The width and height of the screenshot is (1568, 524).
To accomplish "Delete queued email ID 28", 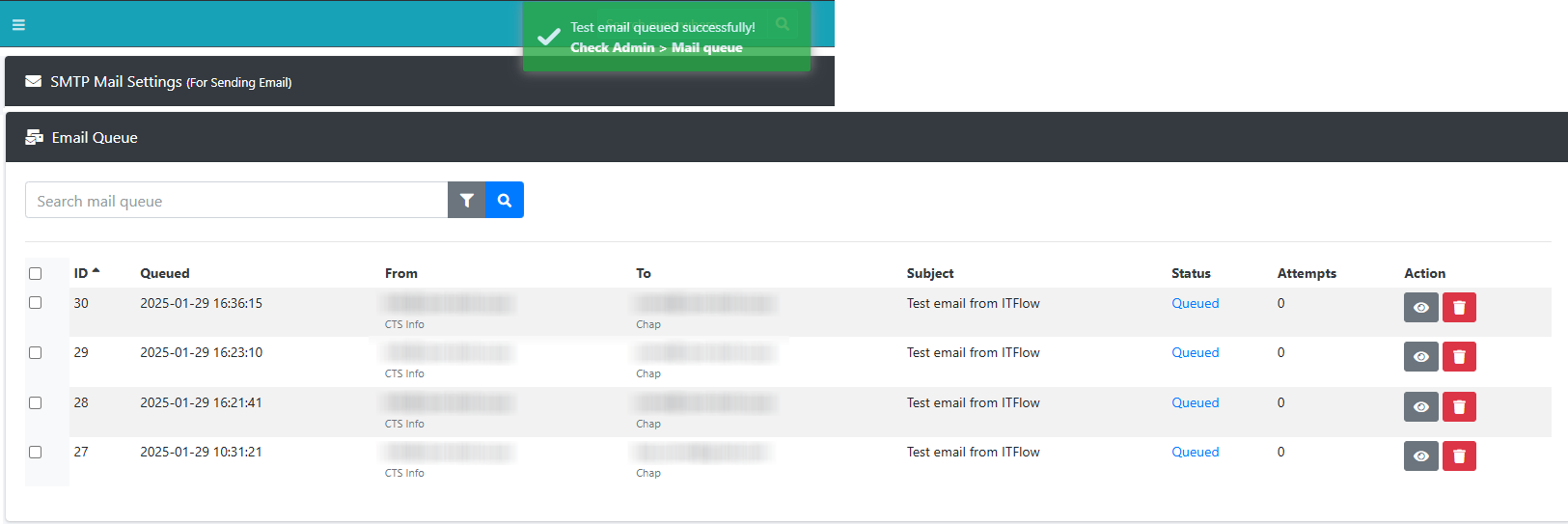I will [1459, 407].
